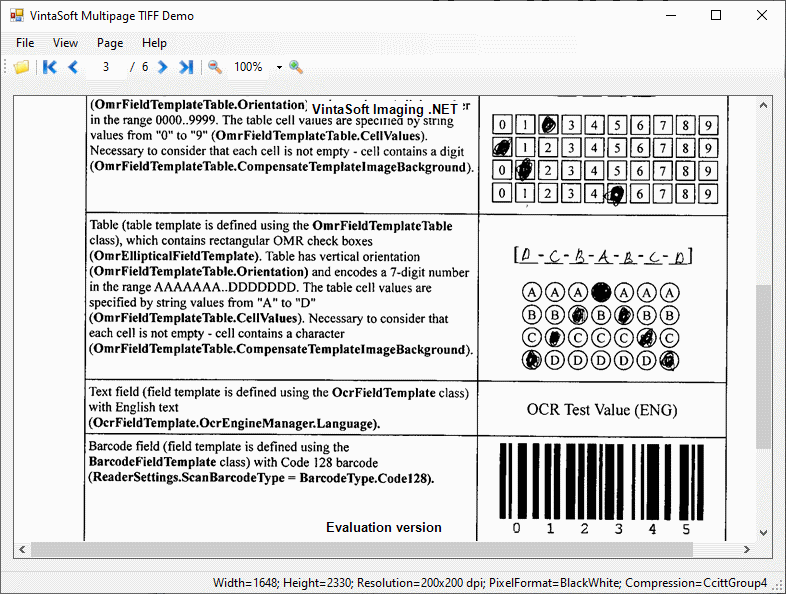The width and height of the screenshot is (786, 594).
Task: Go to the first page
Action: point(50,67)
